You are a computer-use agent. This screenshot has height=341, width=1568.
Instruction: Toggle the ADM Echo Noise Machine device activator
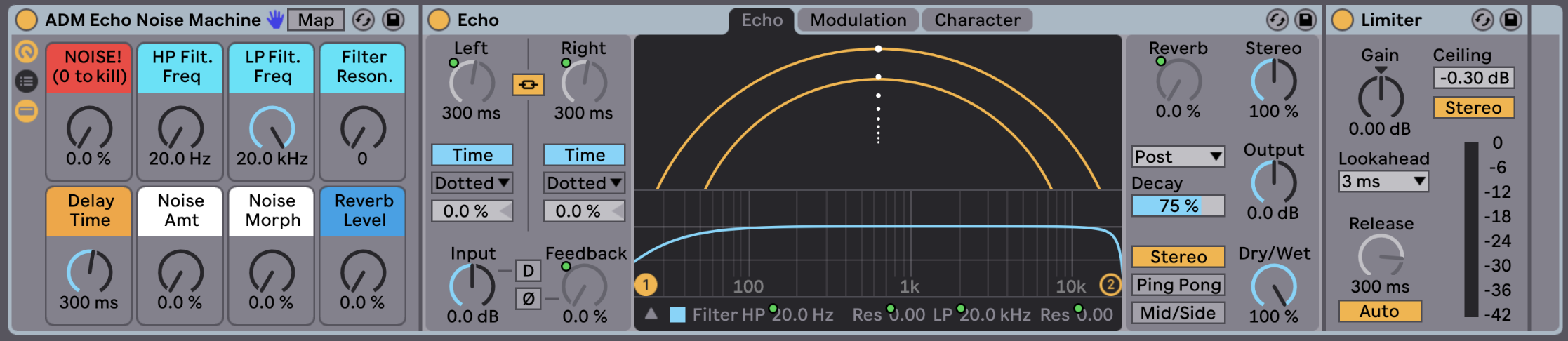(26, 20)
